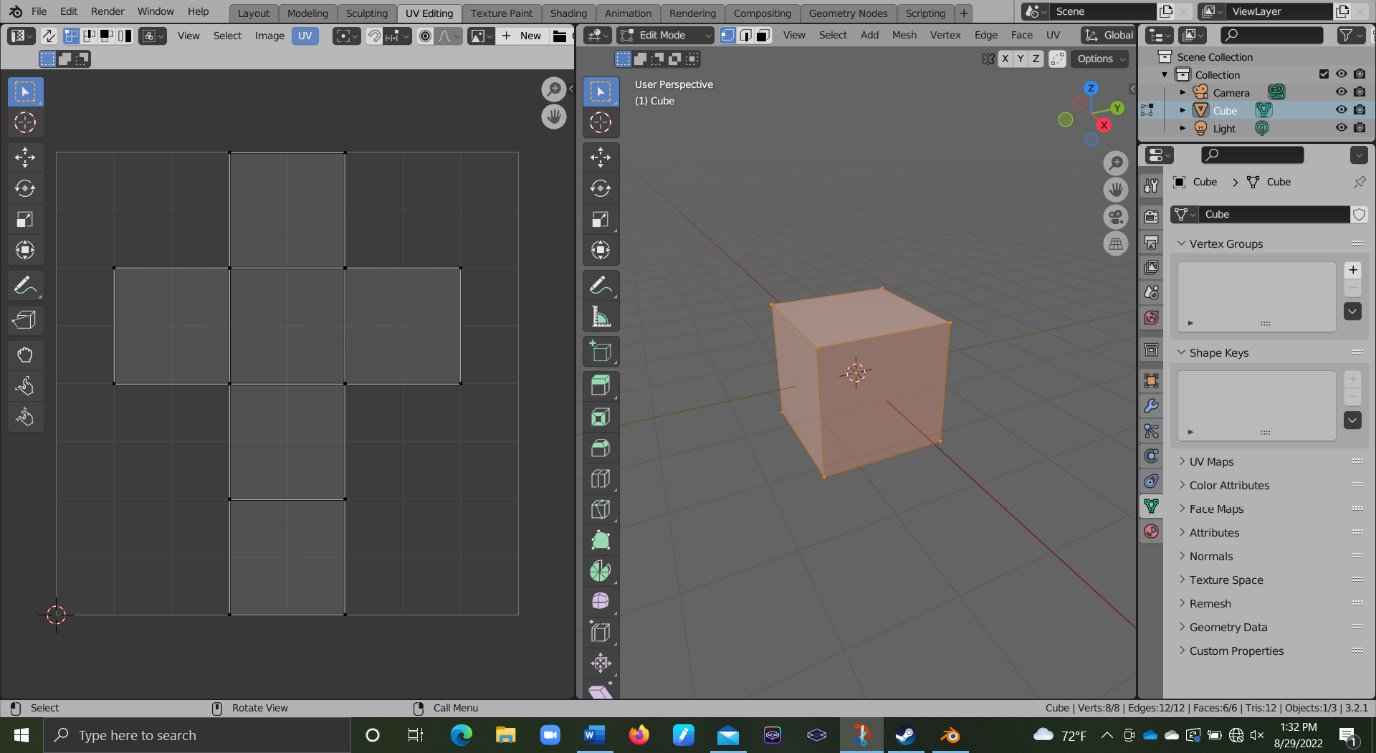Hide the Cube object in outliner
This screenshot has width=1376, height=753.
[x=1341, y=110]
